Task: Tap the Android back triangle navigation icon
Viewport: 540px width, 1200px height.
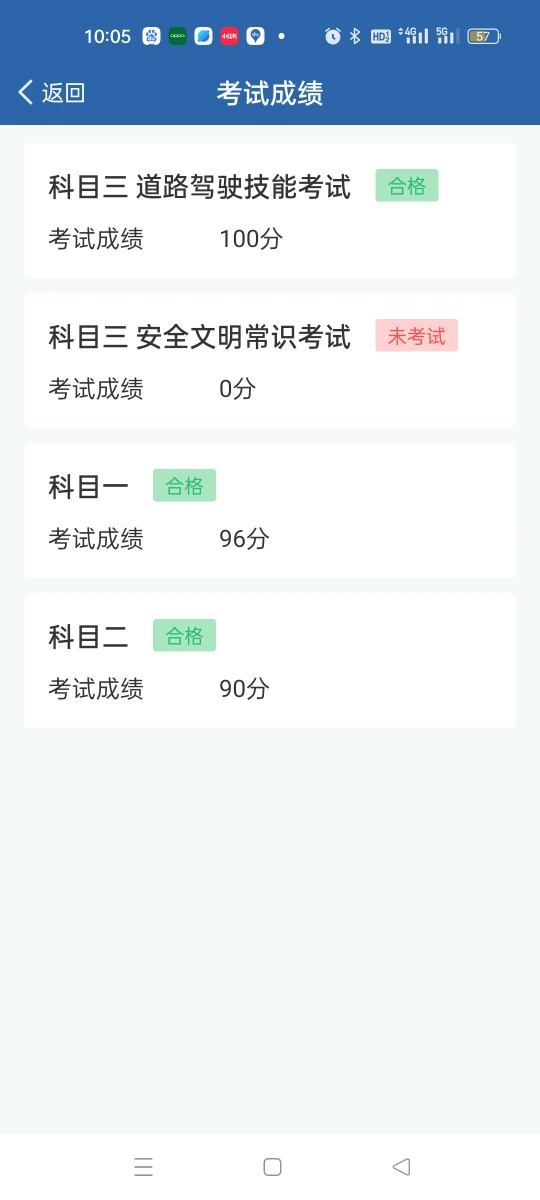Action: point(401,1166)
